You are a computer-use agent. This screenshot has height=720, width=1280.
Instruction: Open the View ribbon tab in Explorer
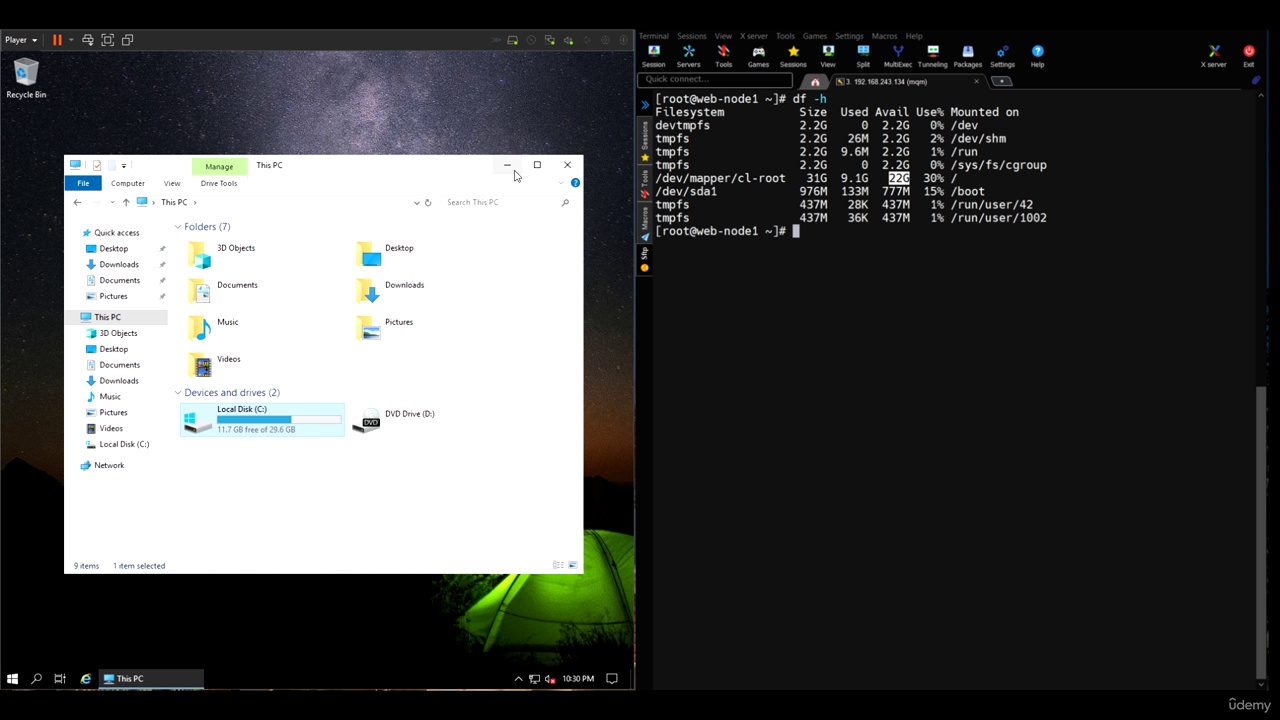click(x=172, y=183)
